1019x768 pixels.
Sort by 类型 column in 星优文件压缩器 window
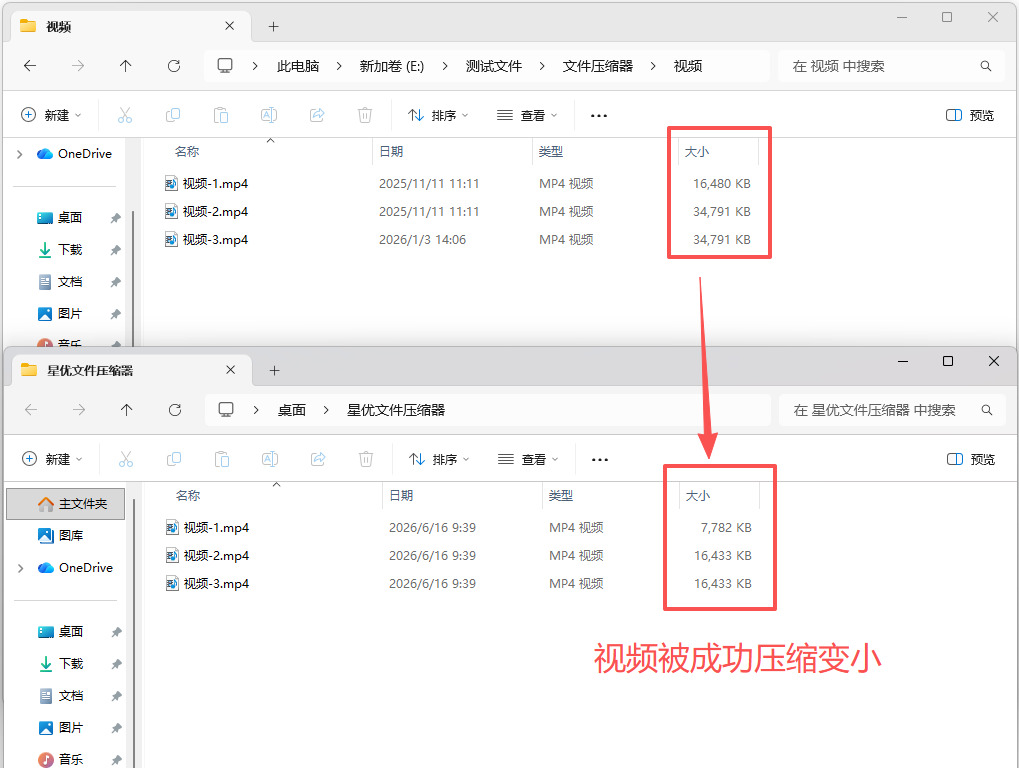610,495
